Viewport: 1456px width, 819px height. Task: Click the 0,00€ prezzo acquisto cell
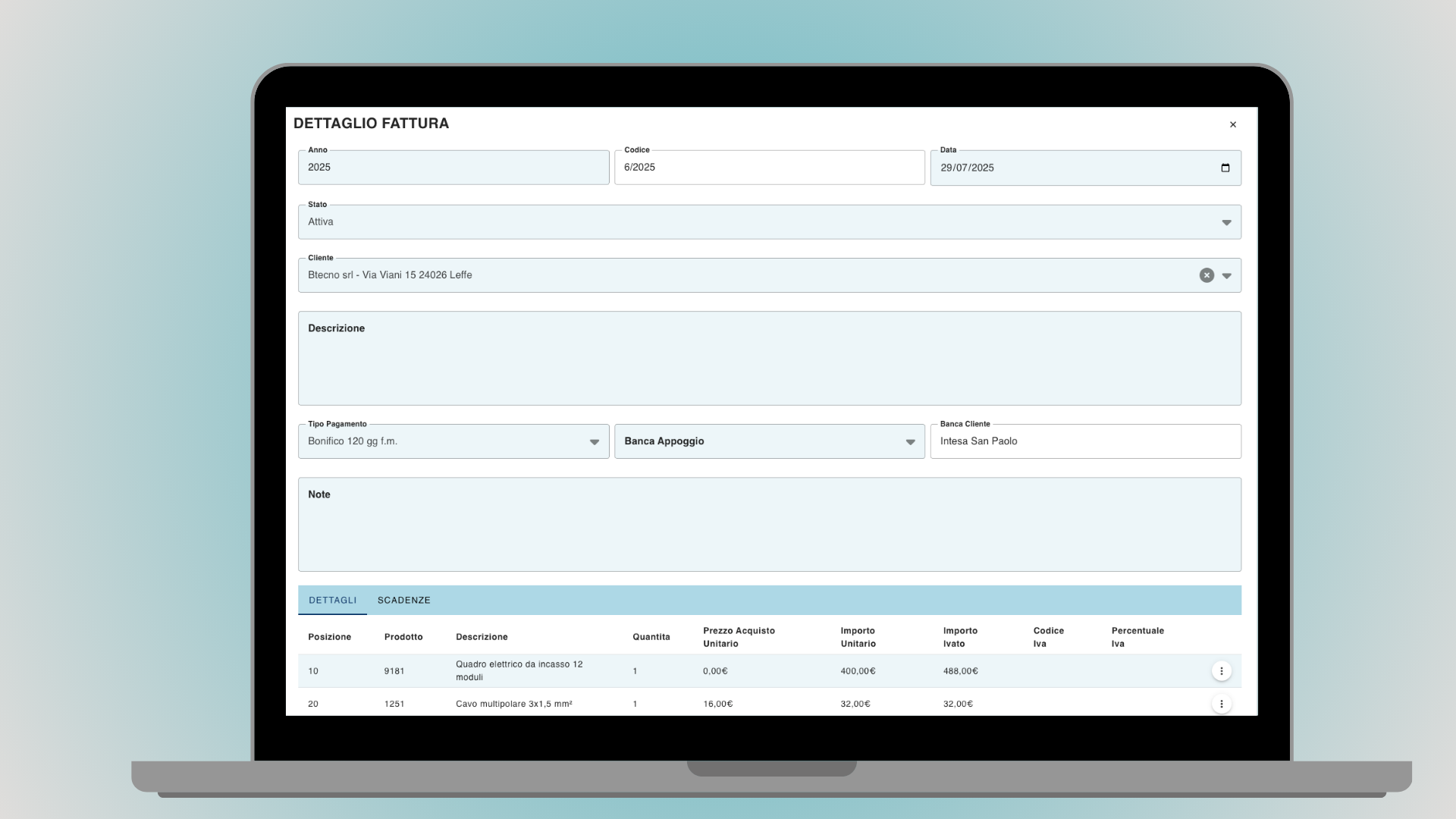tap(715, 671)
